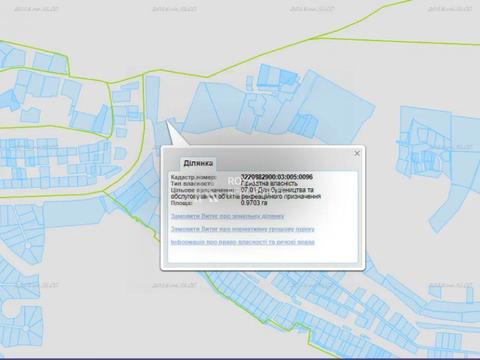The height and width of the screenshot is (360, 480).
Task: Click the Кадастр.номер label
Action: click(193, 177)
